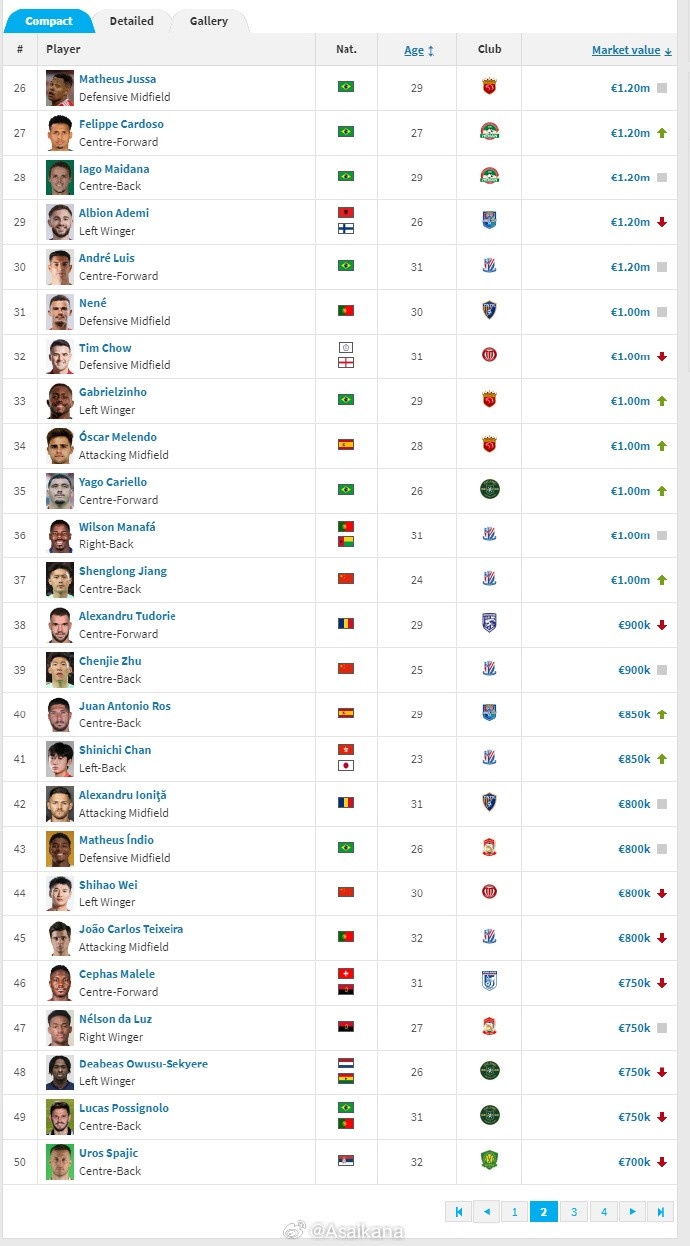Click Uros Spajic's club crest

click(x=489, y=1161)
